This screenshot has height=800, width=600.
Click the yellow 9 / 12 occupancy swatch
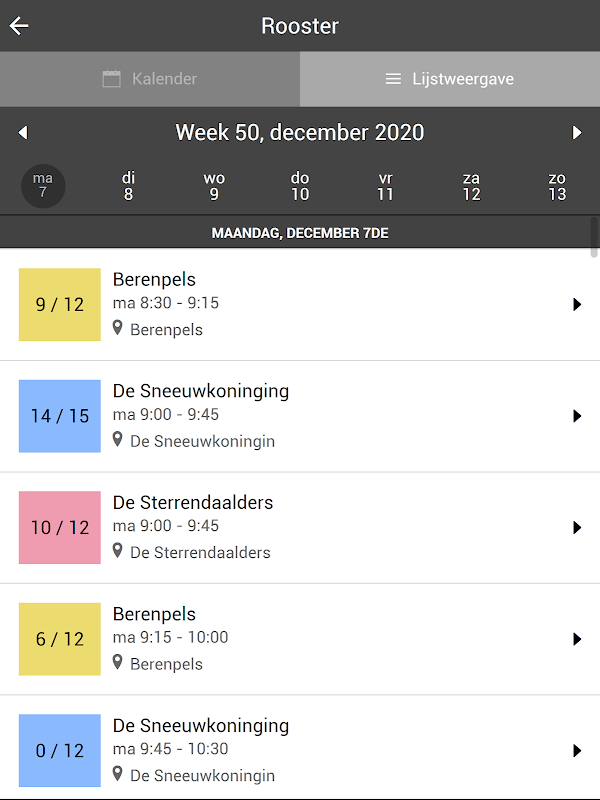tap(60, 305)
